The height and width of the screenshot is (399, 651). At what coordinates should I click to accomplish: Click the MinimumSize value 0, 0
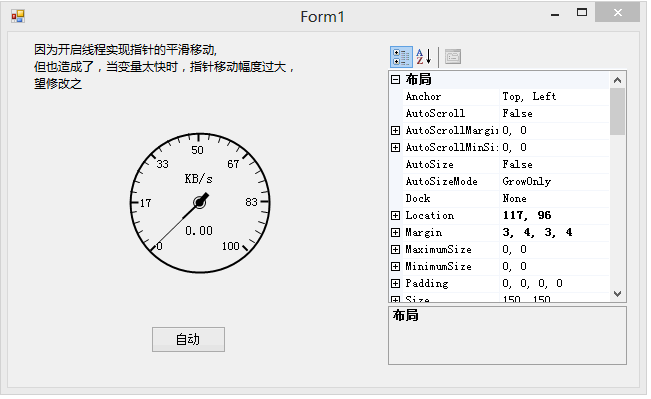[x=514, y=267]
